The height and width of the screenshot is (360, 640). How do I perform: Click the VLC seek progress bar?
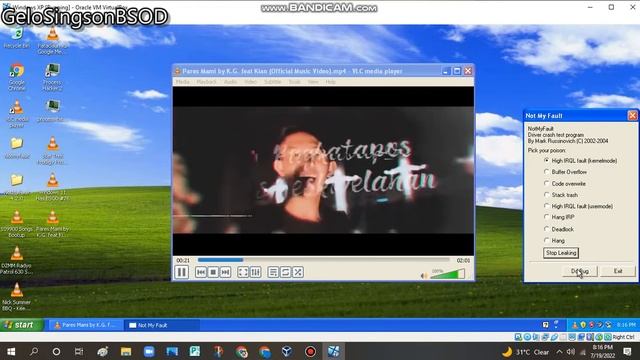tap(323, 260)
